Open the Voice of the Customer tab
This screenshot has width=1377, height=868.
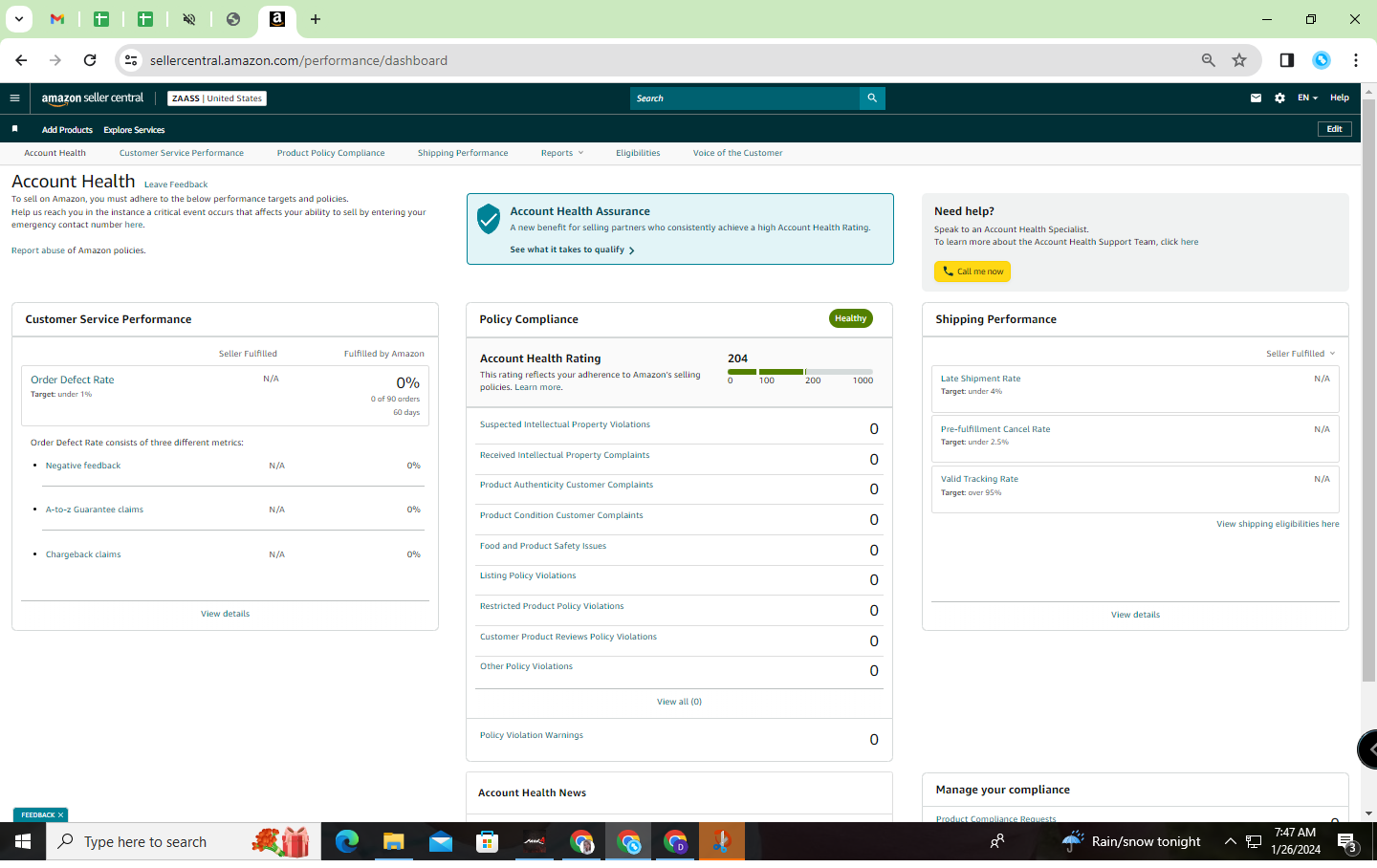pos(737,153)
